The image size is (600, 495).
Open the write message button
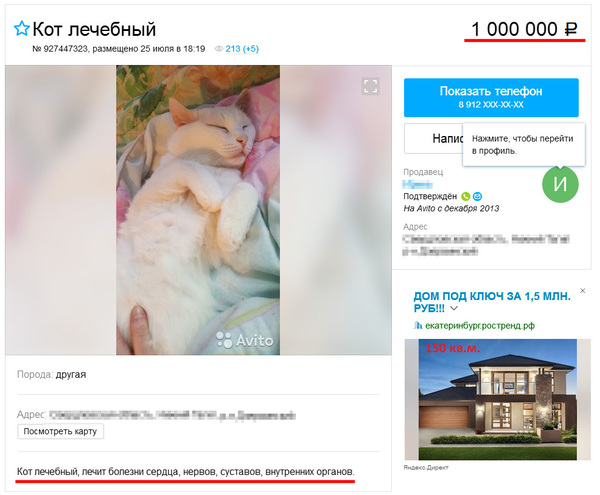pos(434,138)
